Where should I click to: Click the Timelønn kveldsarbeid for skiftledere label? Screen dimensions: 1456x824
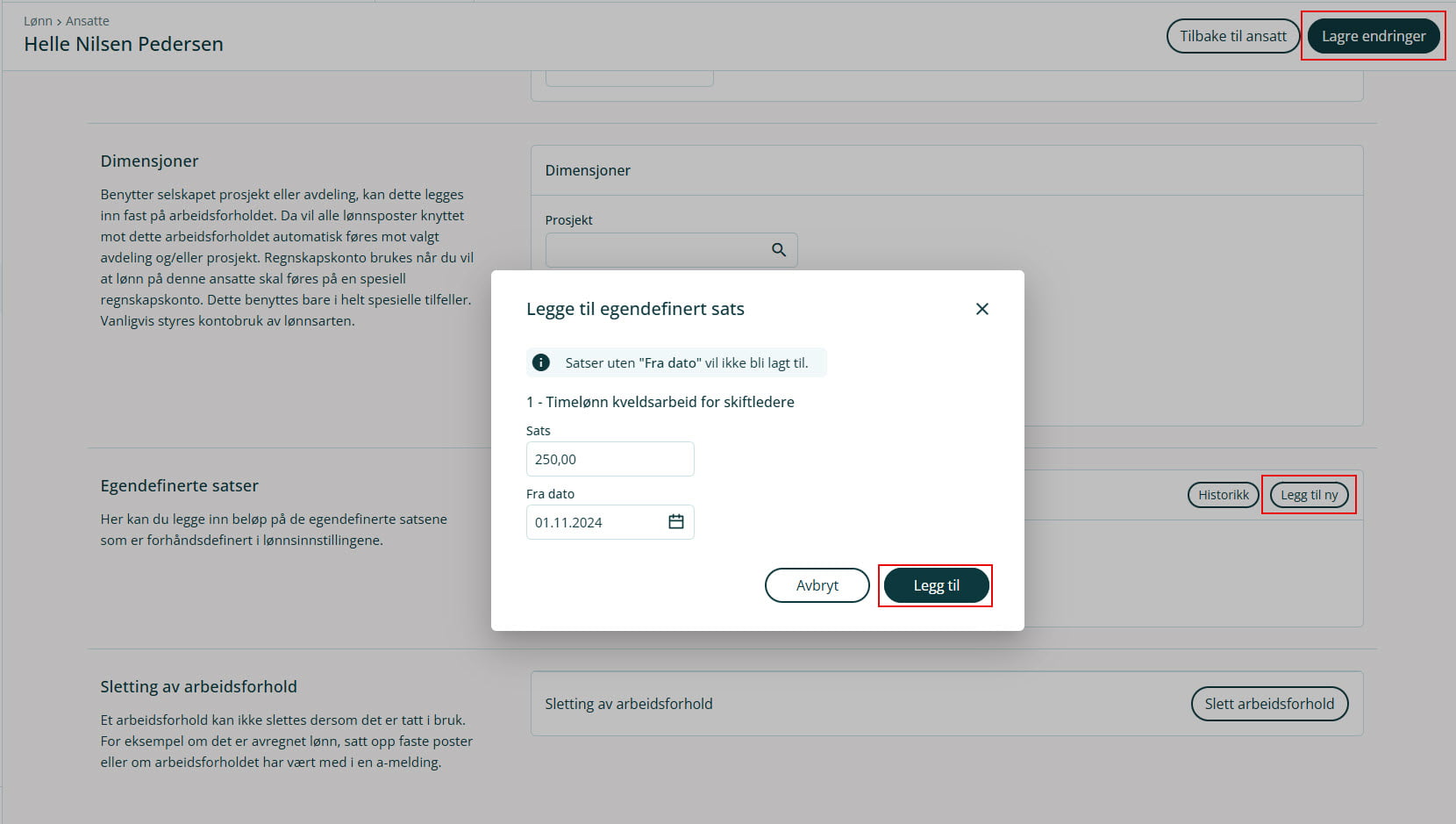(660, 402)
